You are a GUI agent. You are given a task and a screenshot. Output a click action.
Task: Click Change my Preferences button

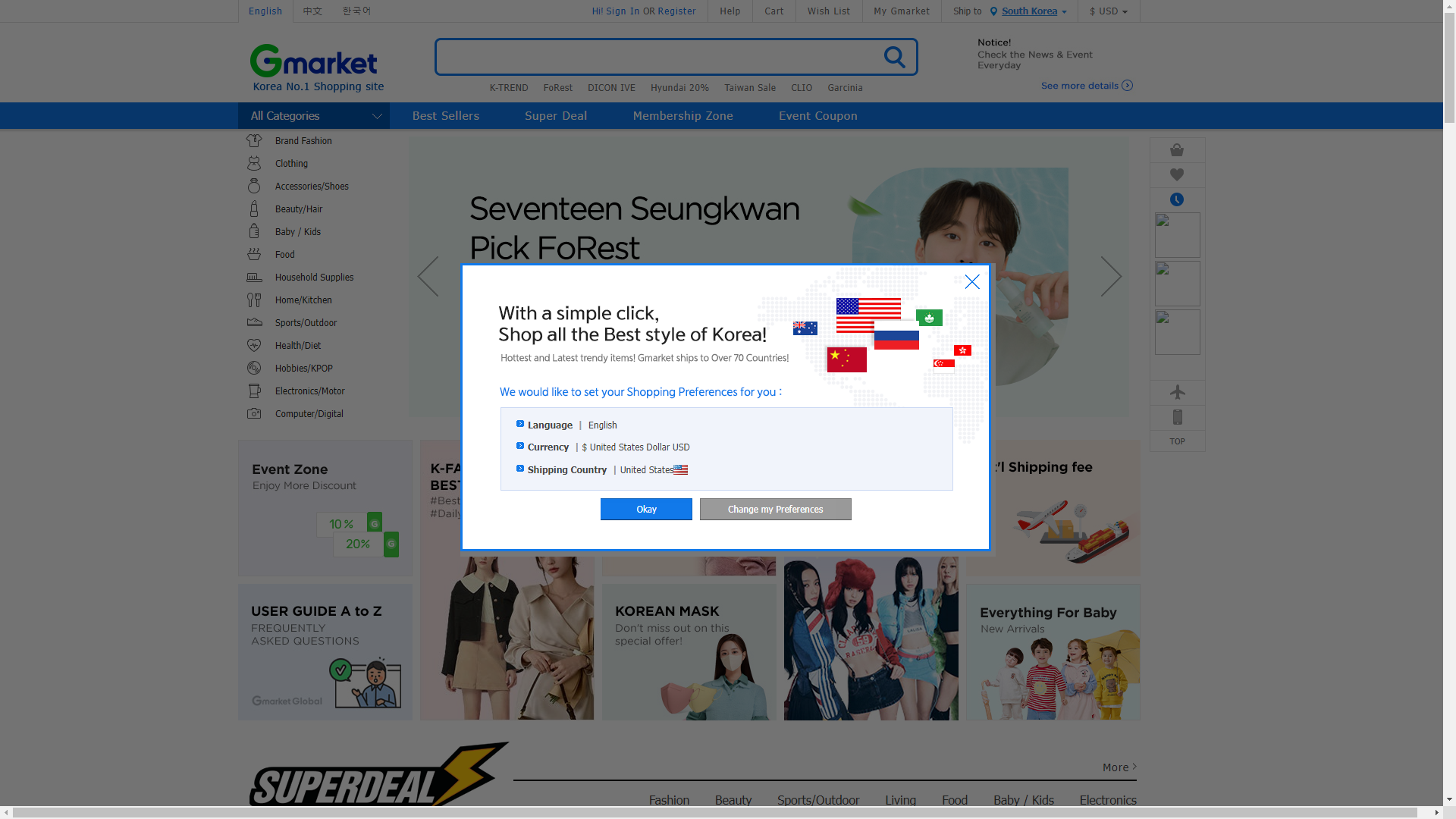tap(775, 509)
